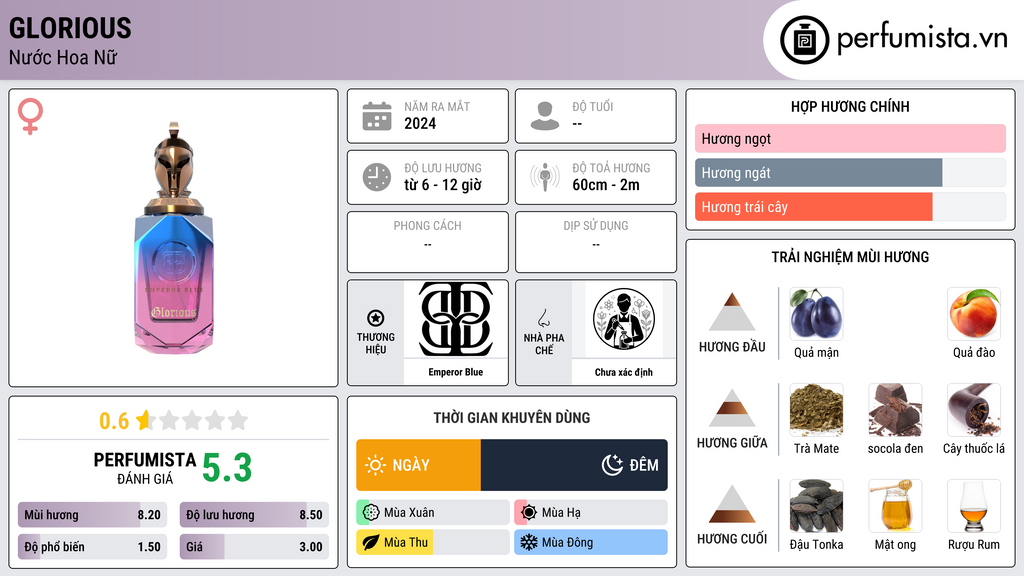The image size is (1024, 576).
Task: Click the Độ phổ biến 1.50 score bar
Action: (93, 547)
